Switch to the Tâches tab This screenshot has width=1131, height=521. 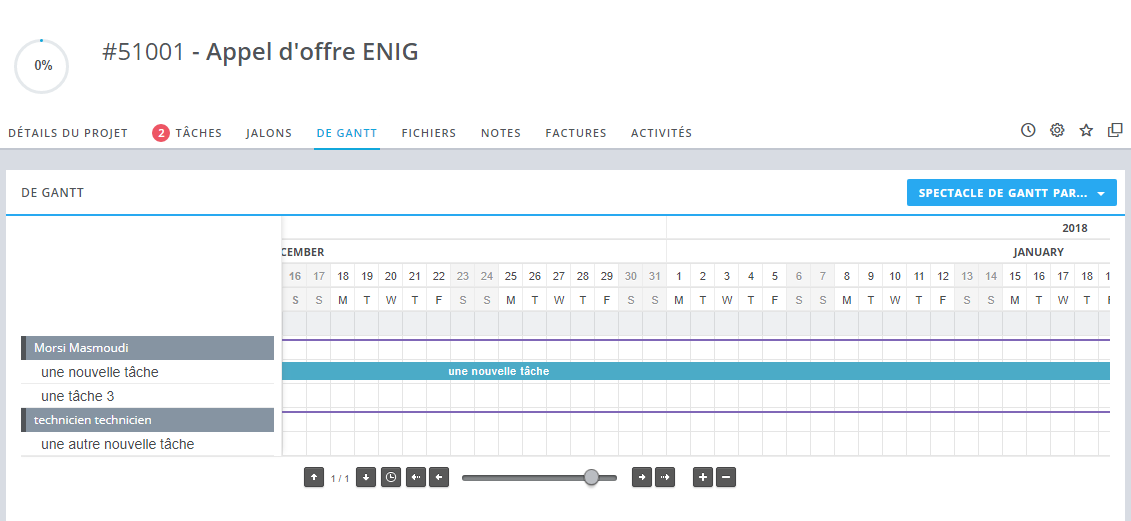click(187, 133)
